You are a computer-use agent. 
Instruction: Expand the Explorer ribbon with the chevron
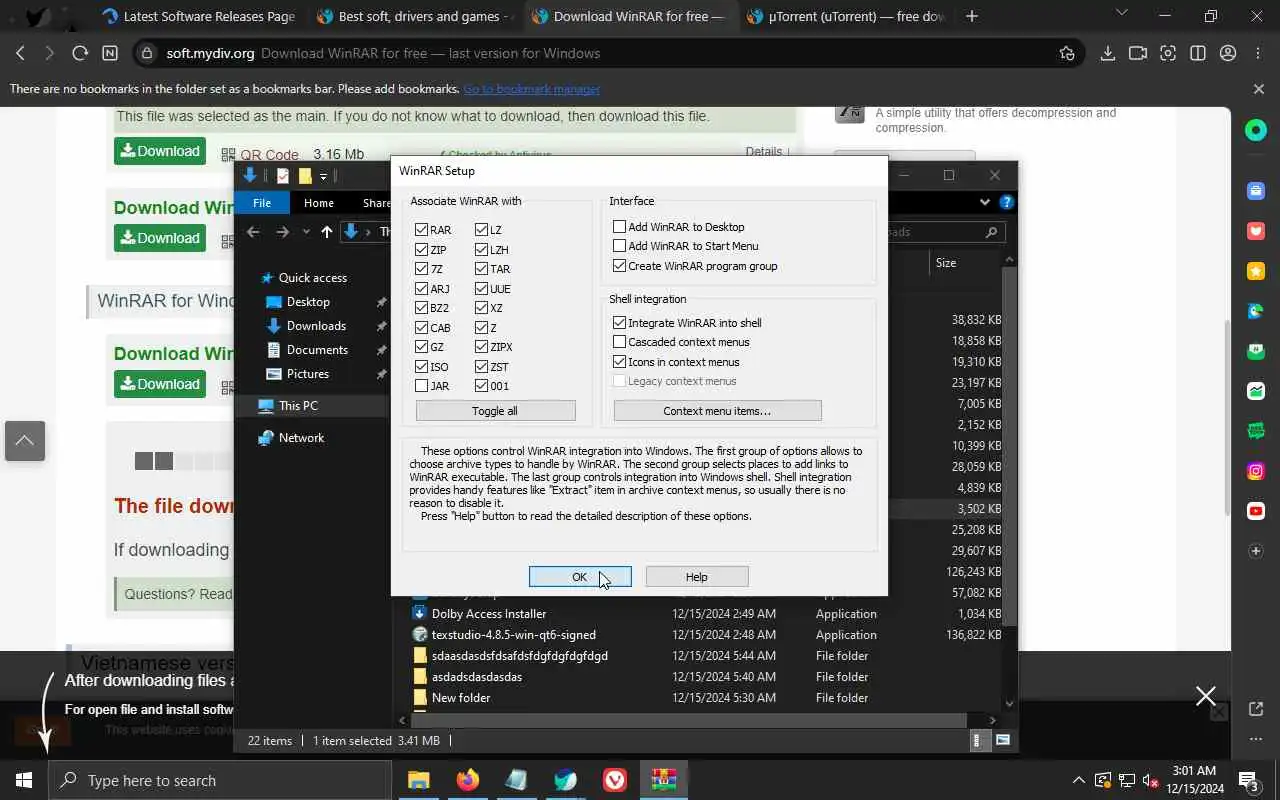(x=985, y=202)
